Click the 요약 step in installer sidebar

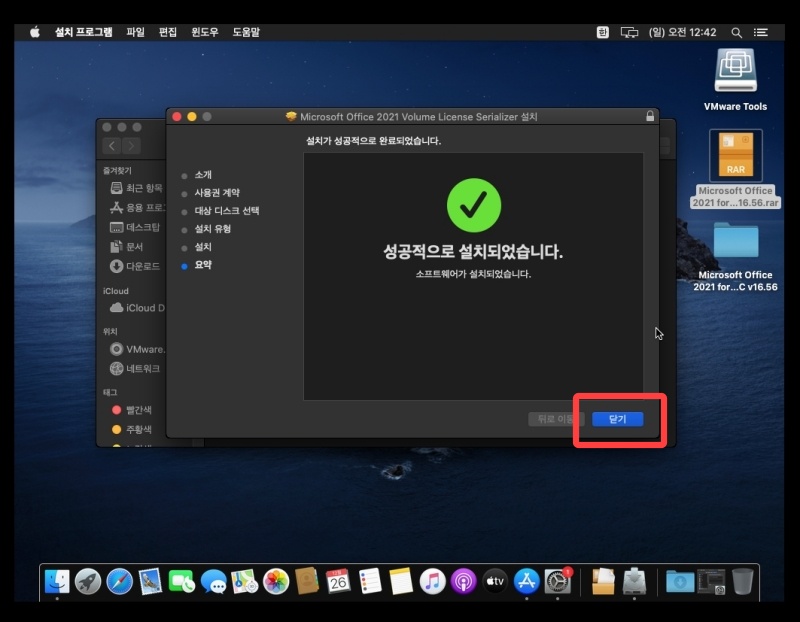point(203,265)
